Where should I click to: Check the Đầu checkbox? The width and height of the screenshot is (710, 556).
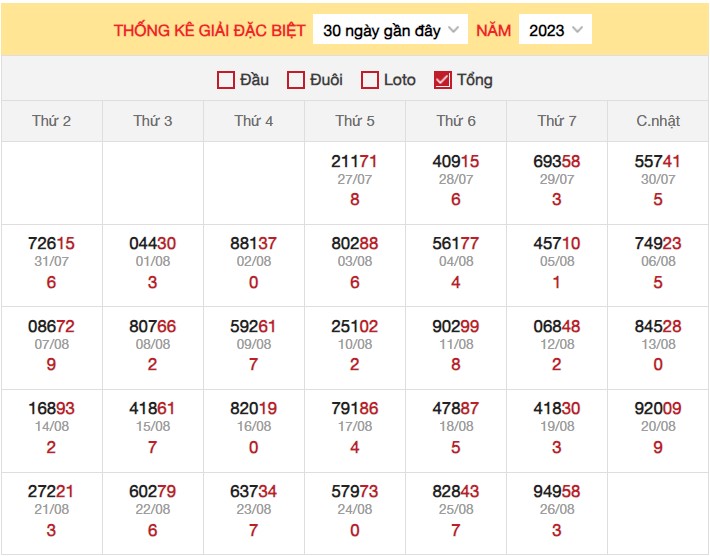pyautogui.click(x=226, y=80)
